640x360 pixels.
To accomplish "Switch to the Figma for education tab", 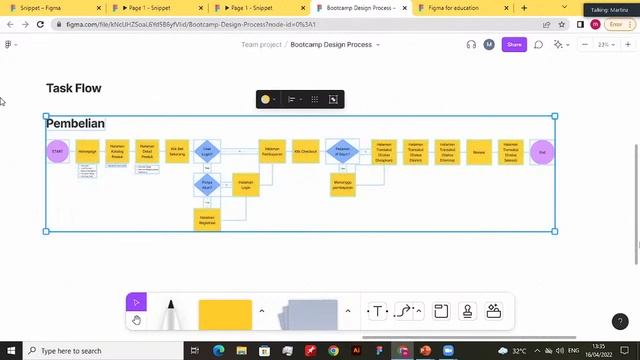I will click(x=463, y=8).
